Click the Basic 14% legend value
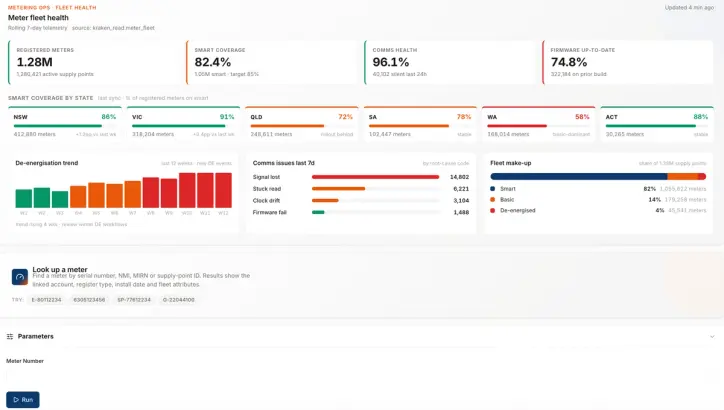724x410 pixels. (654, 199)
